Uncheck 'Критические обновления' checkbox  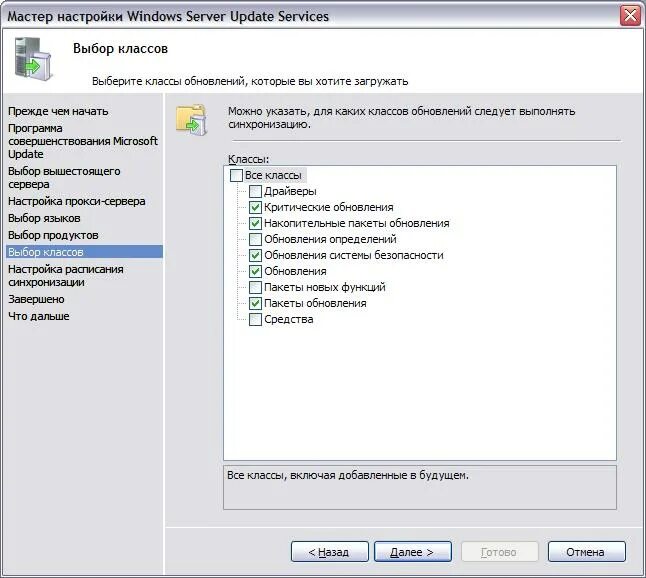(255, 207)
